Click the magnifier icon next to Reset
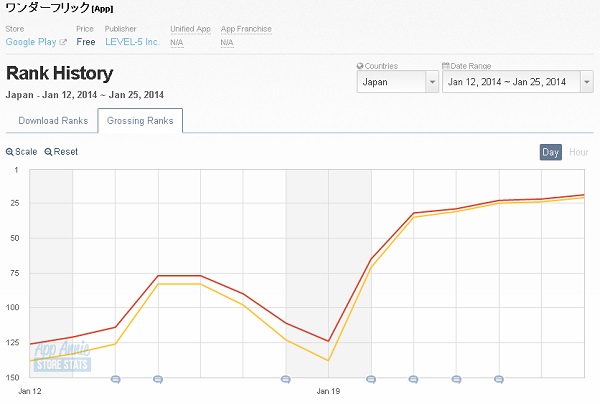 (x=48, y=152)
